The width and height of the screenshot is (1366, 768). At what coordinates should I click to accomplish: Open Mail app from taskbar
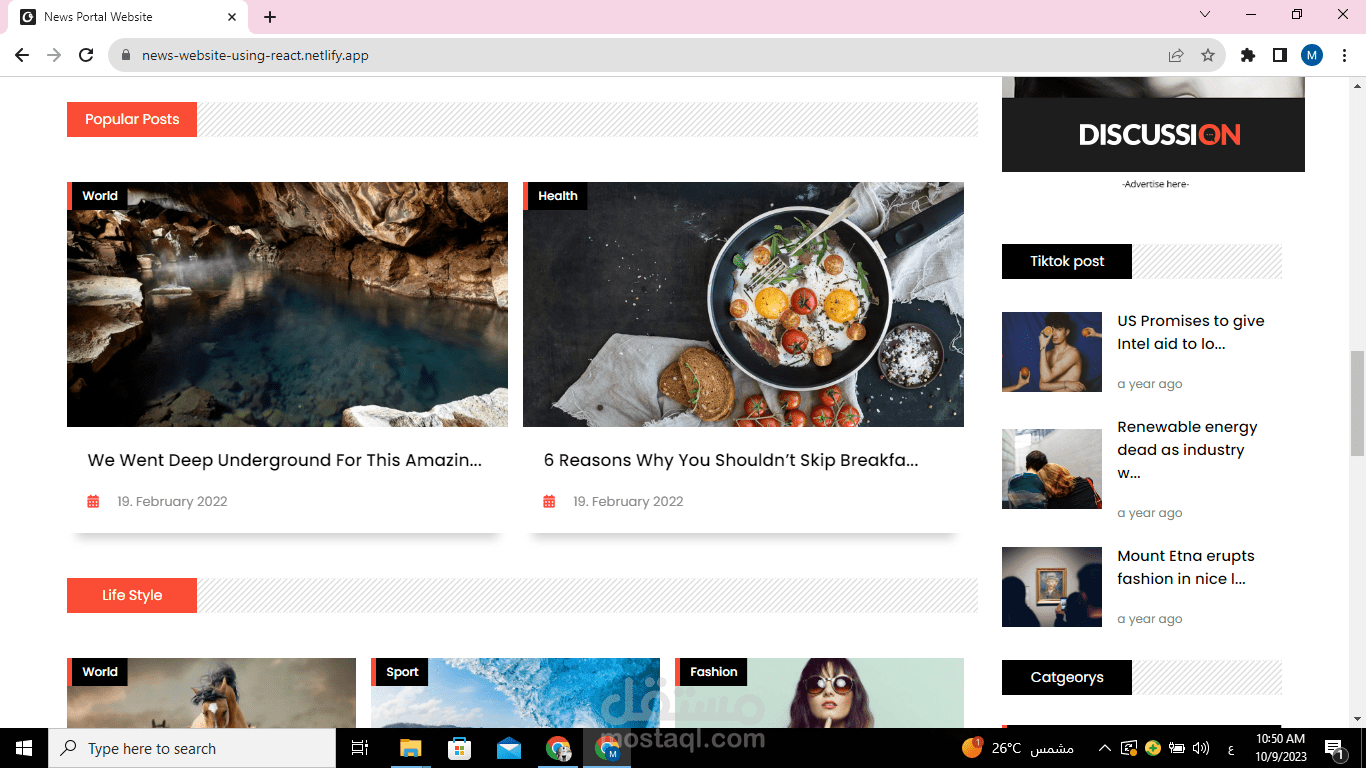(509, 748)
